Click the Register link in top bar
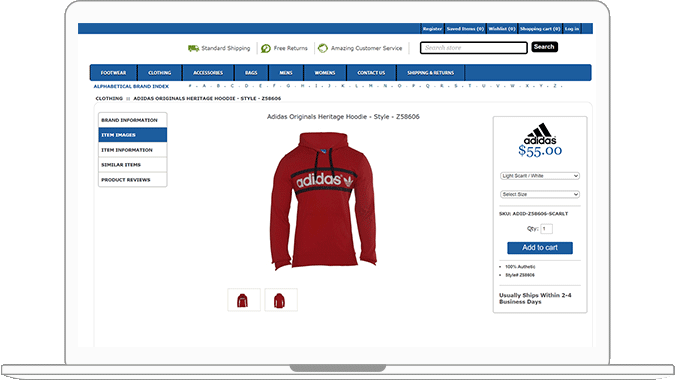 [x=432, y=29]
